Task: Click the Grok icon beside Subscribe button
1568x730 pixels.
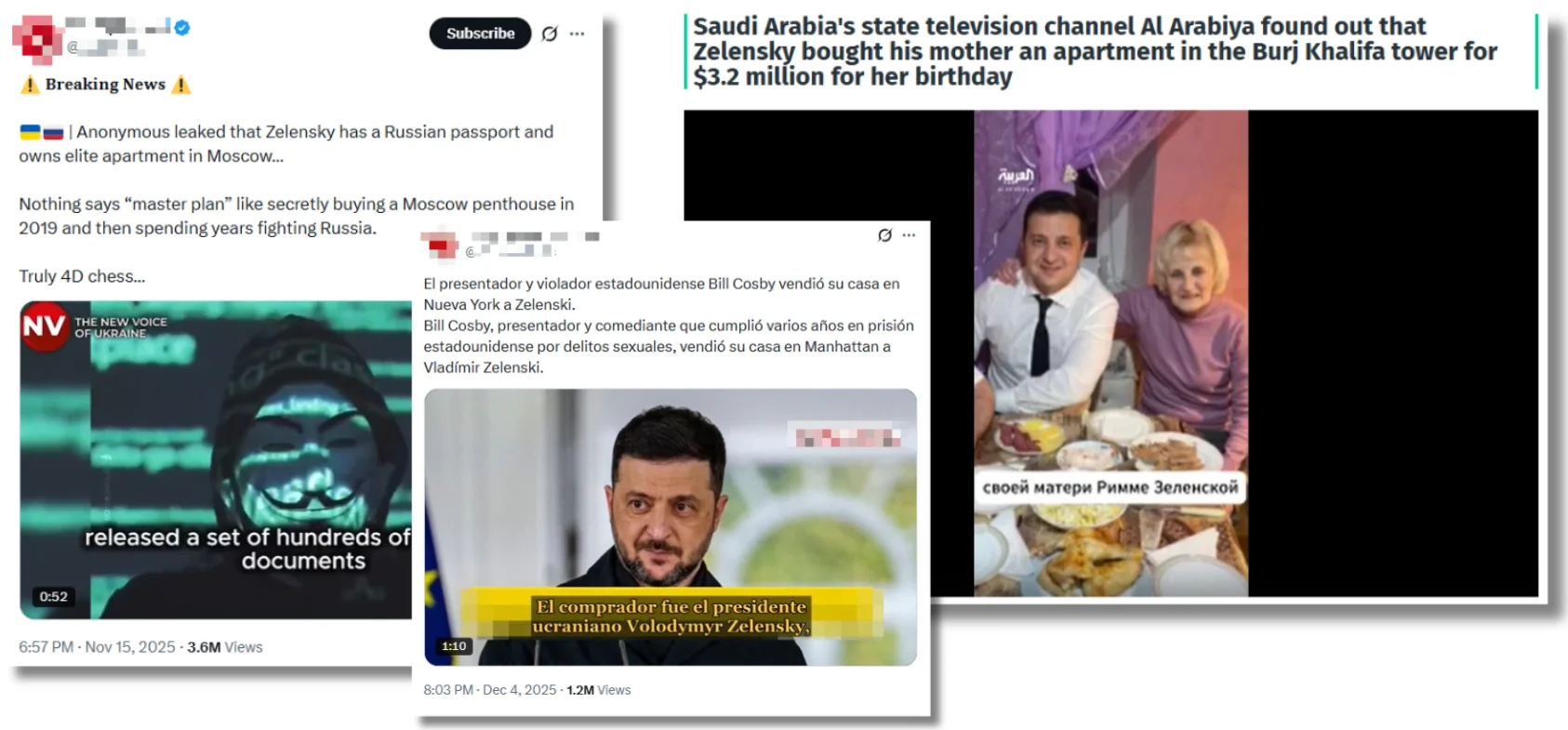Action: (550, 33)
